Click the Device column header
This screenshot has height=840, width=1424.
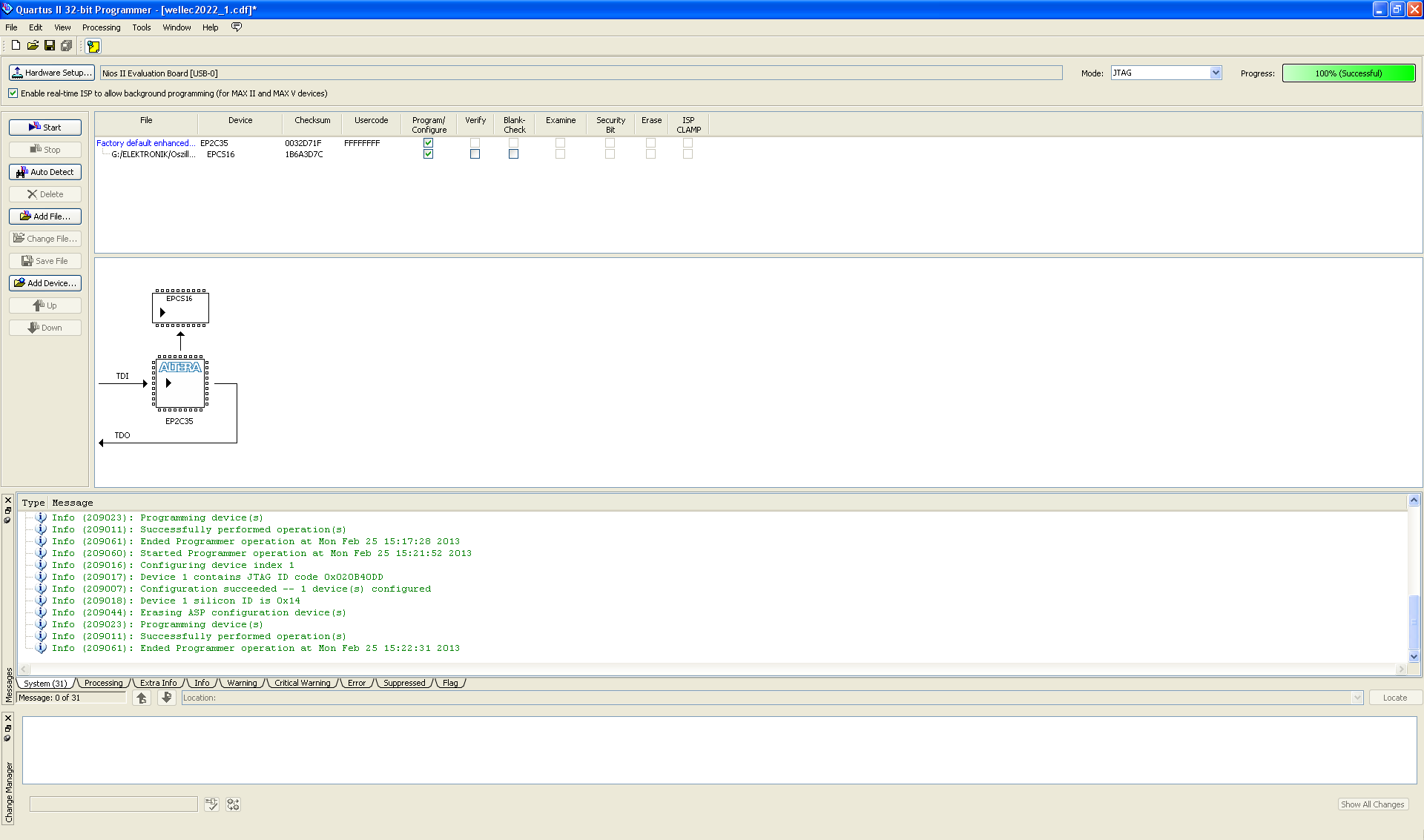point(240,125)
